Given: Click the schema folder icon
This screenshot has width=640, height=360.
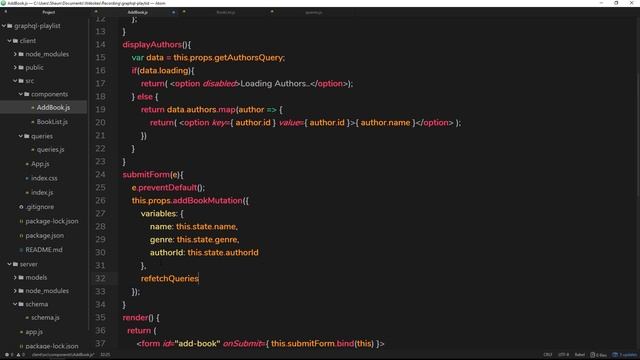Looking at the screenshot, I should [x=21, y=304].
